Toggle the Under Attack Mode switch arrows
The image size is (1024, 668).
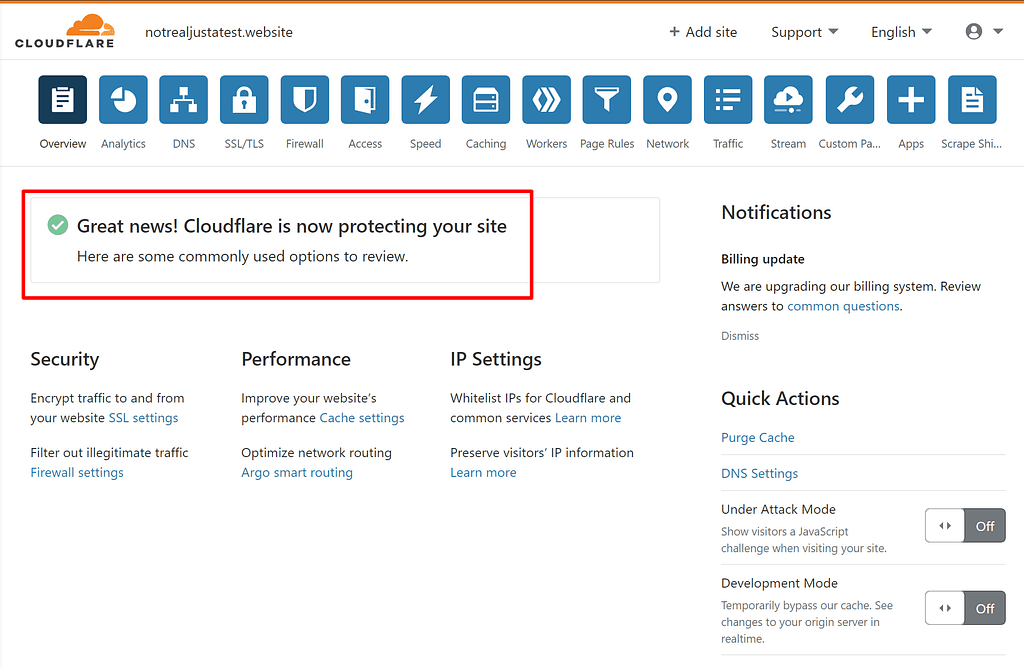(x=944, y=525)
